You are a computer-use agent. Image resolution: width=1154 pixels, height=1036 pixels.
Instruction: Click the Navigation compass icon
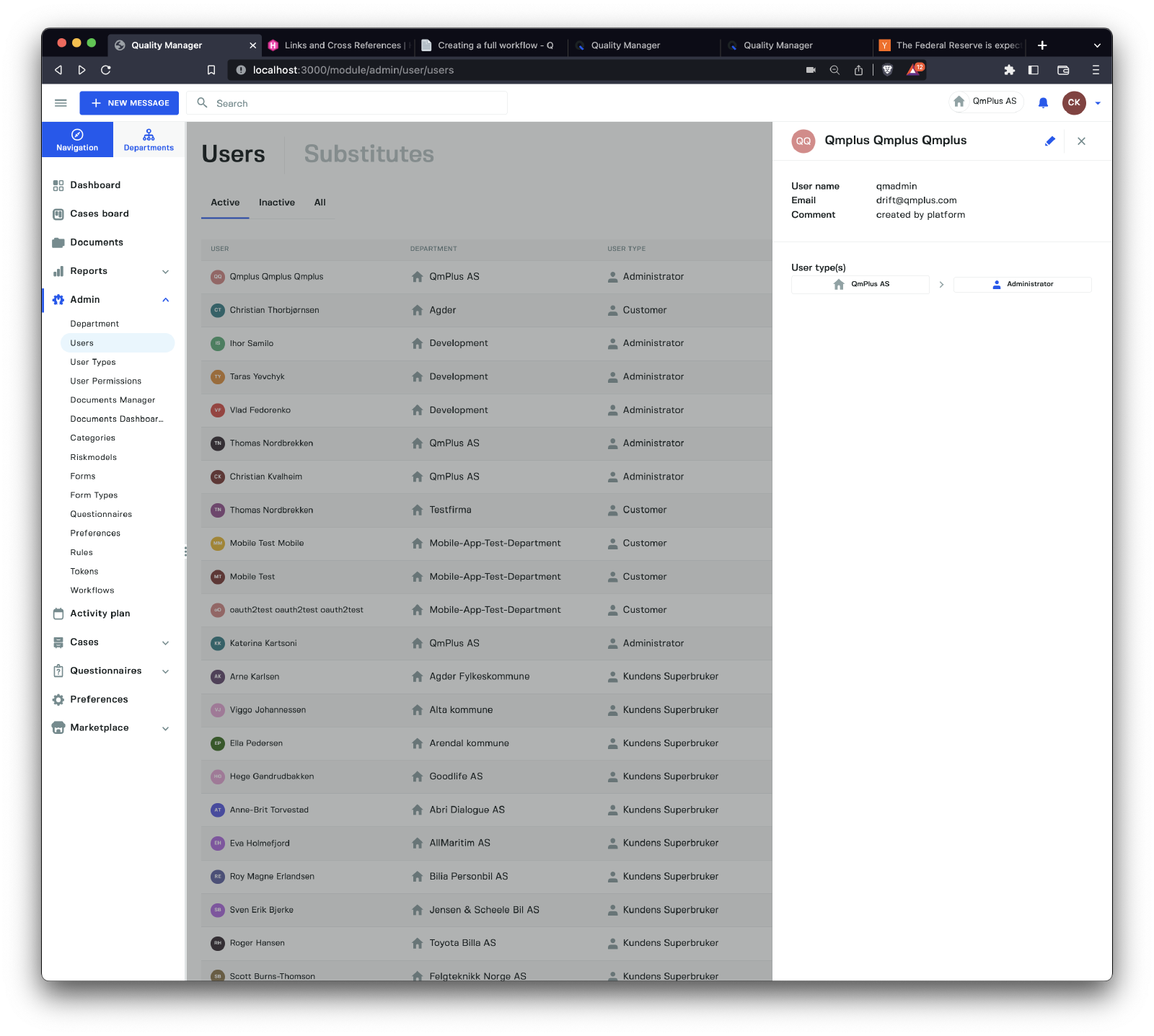(77, 135)
